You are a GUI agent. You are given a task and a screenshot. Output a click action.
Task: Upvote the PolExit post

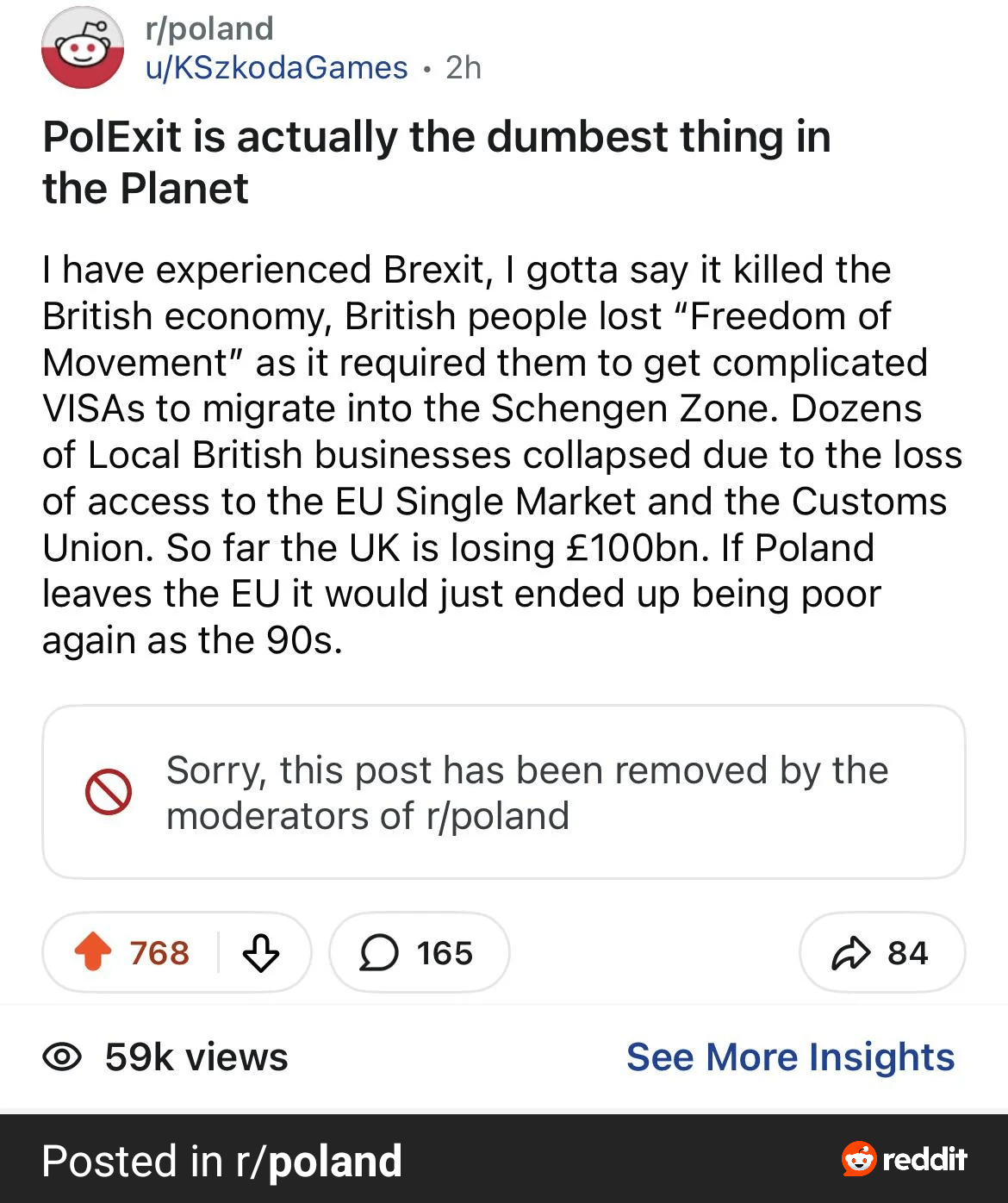[x=93, y=952]
